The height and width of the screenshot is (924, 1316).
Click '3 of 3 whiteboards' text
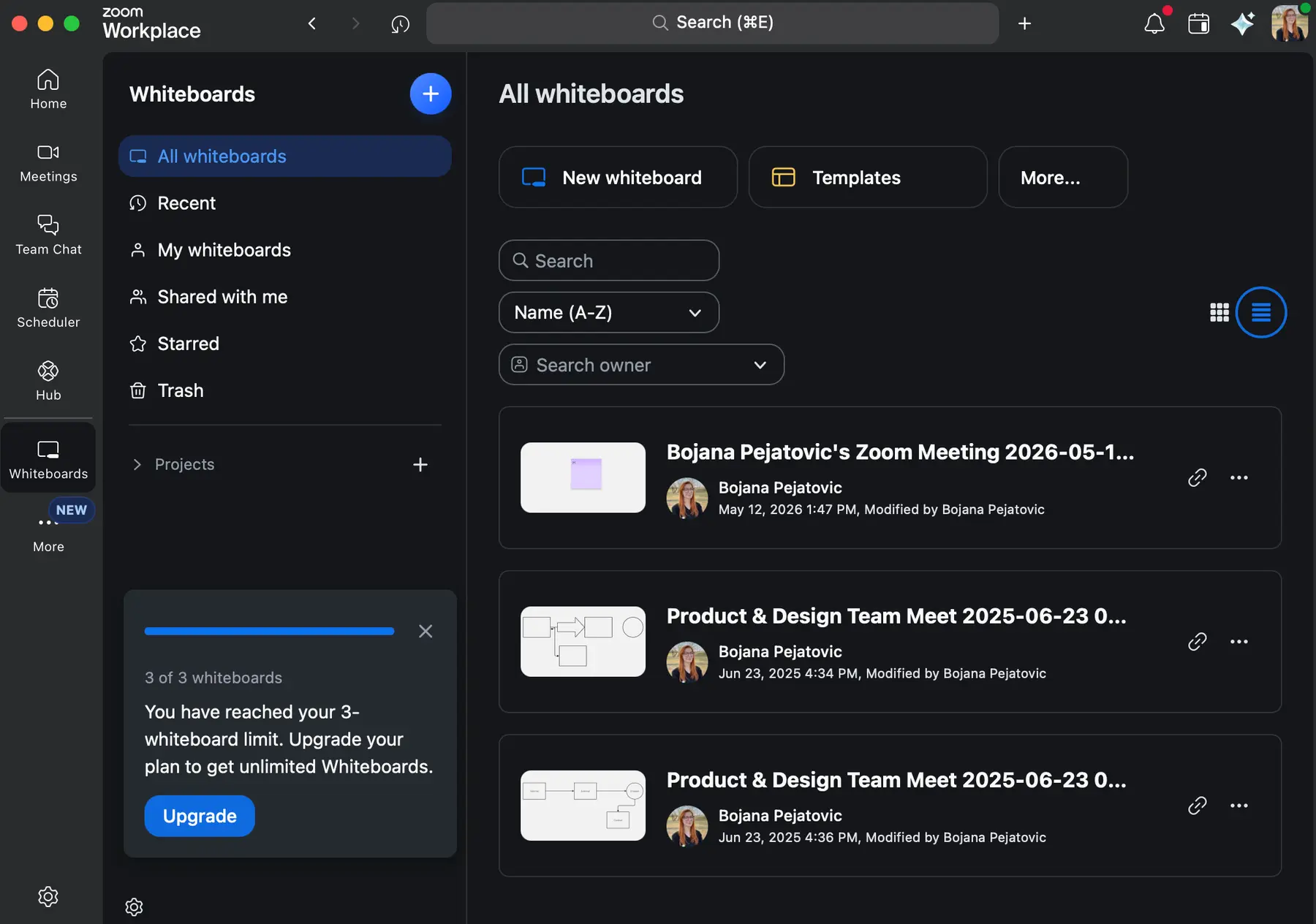pyautogui.click(x=213, y=678)
